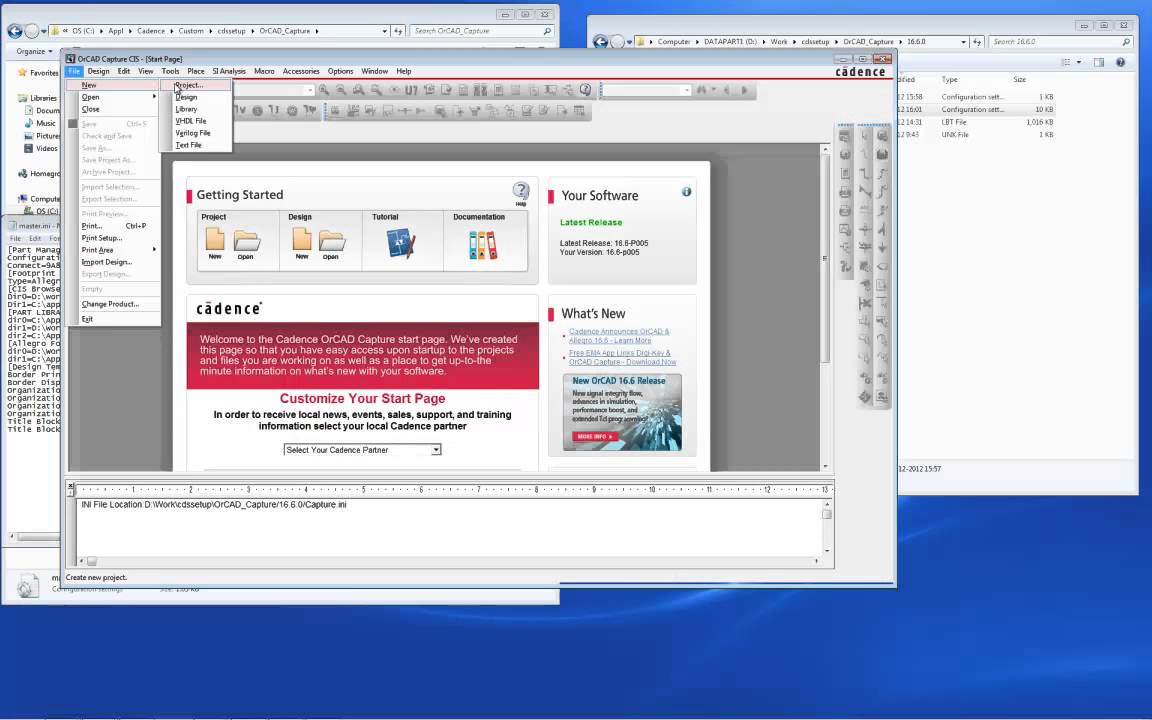Image resolution: width=1152 pixels, height=720 pixels.
Task: Click the preview pane icon in 16.6.0 window
Action: pyautogui.click(x=1099, y=62)
